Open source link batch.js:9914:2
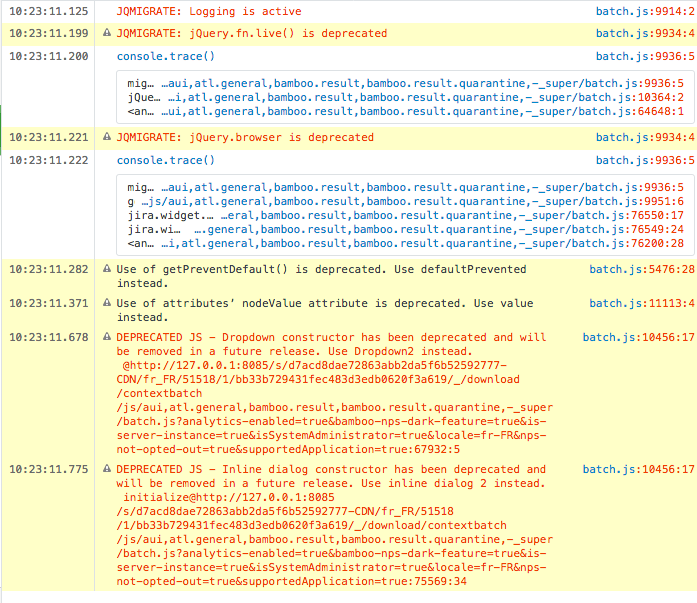697x603 pixels. point(645,11)
